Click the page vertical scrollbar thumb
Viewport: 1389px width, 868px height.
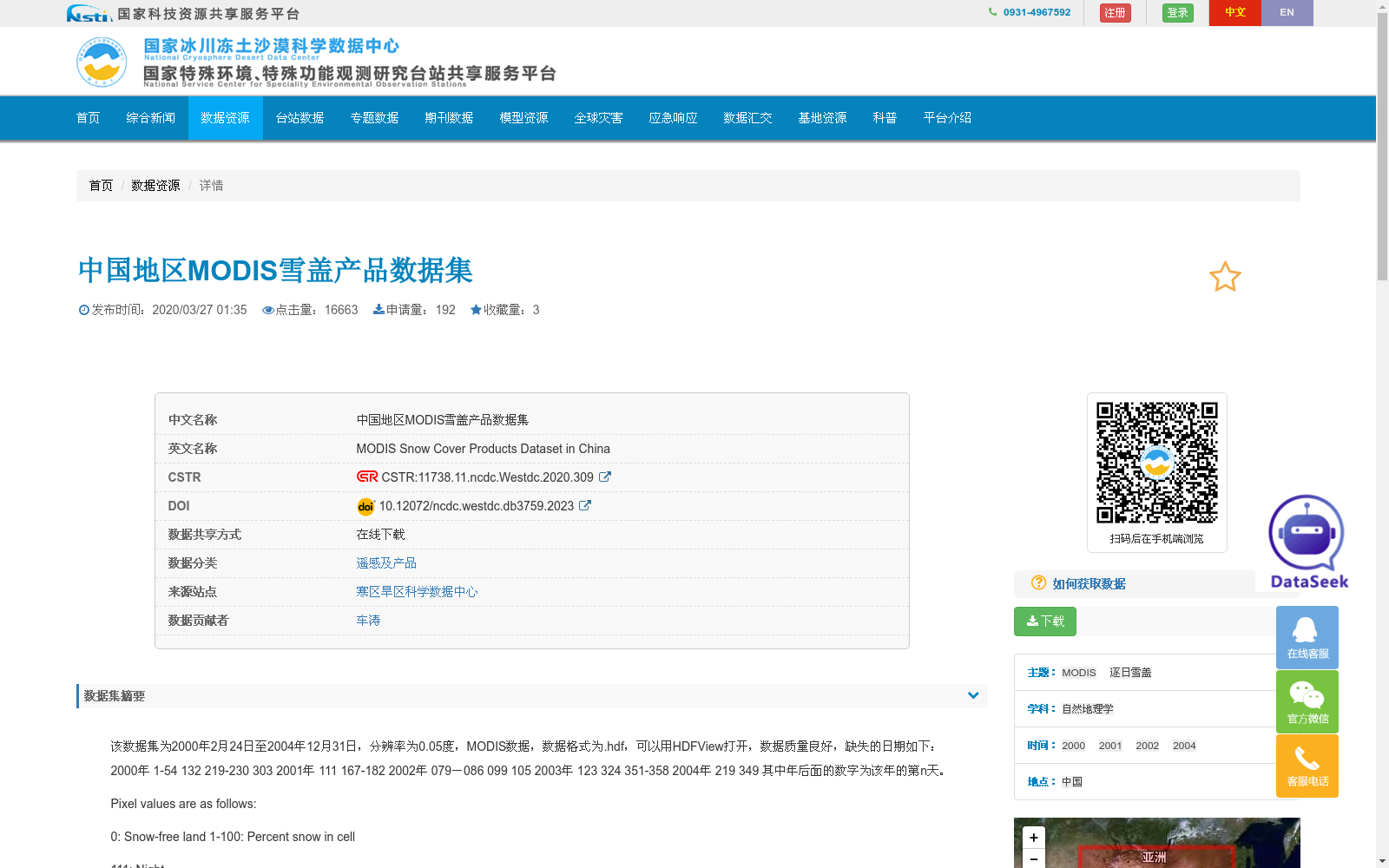tap(1382, 148)
